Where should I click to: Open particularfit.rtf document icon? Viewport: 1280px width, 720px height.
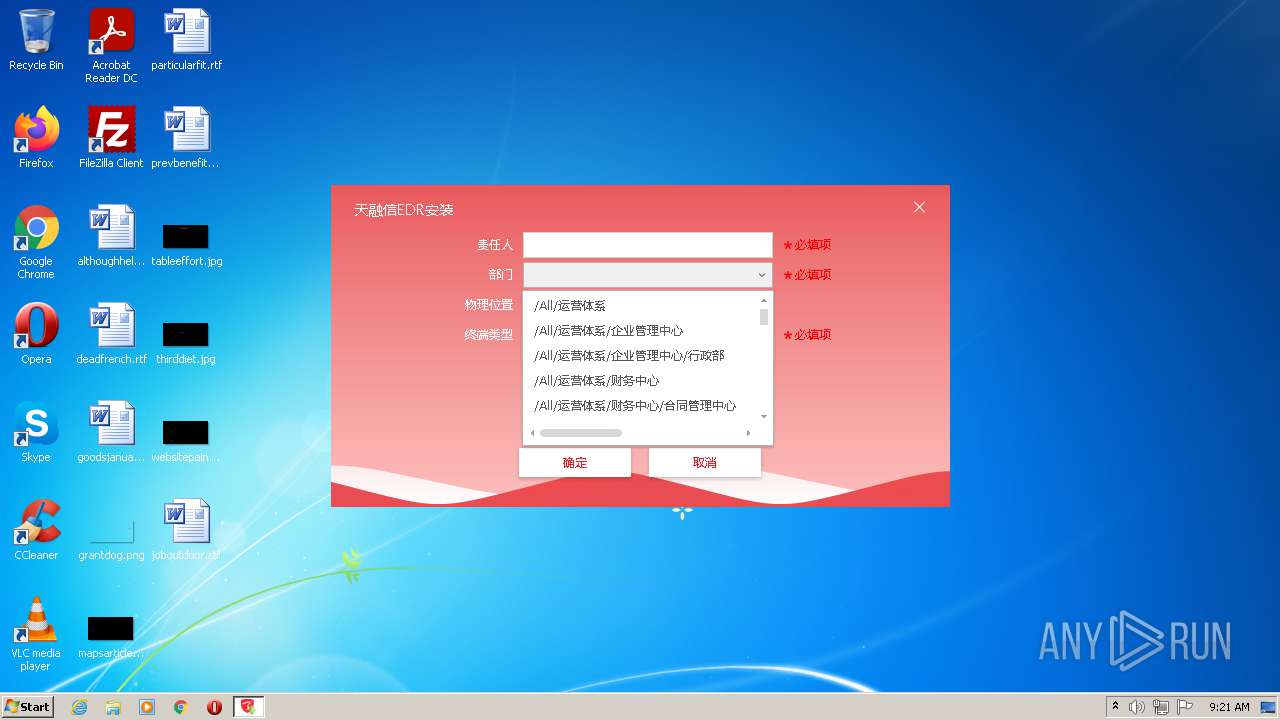tap(187, 40)
